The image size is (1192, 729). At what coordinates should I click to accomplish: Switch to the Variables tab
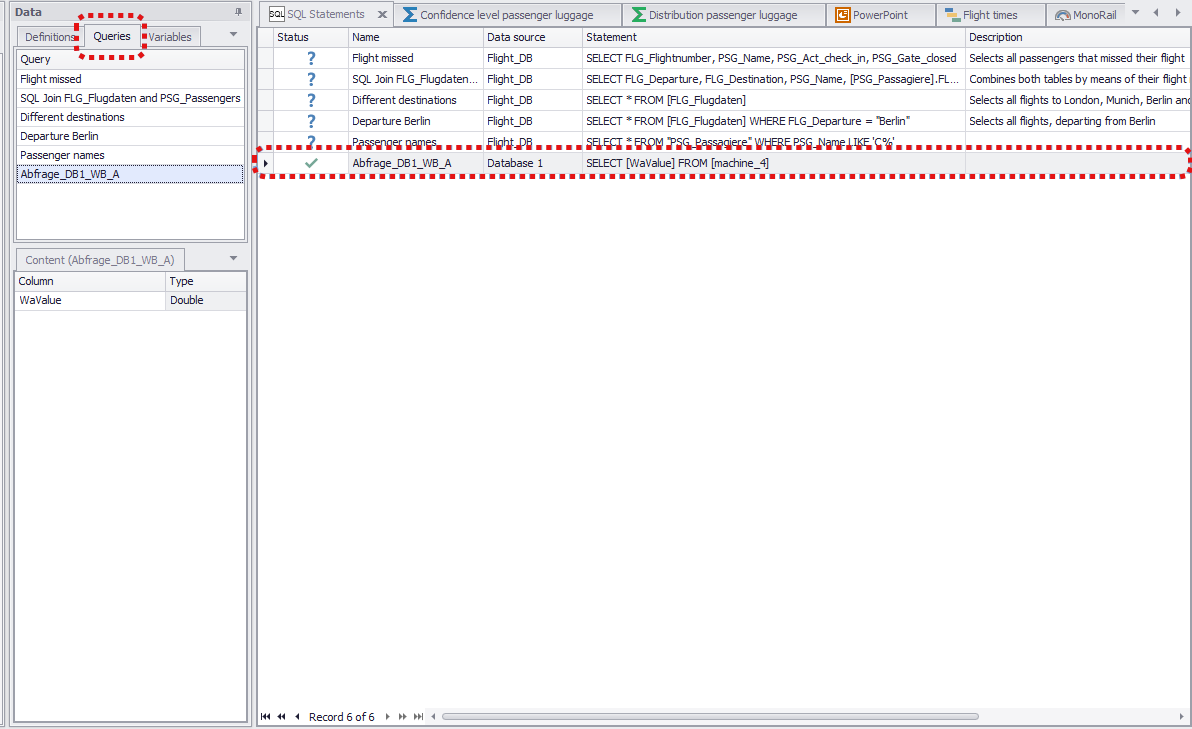pyautogui.click(x=170, y=36)
